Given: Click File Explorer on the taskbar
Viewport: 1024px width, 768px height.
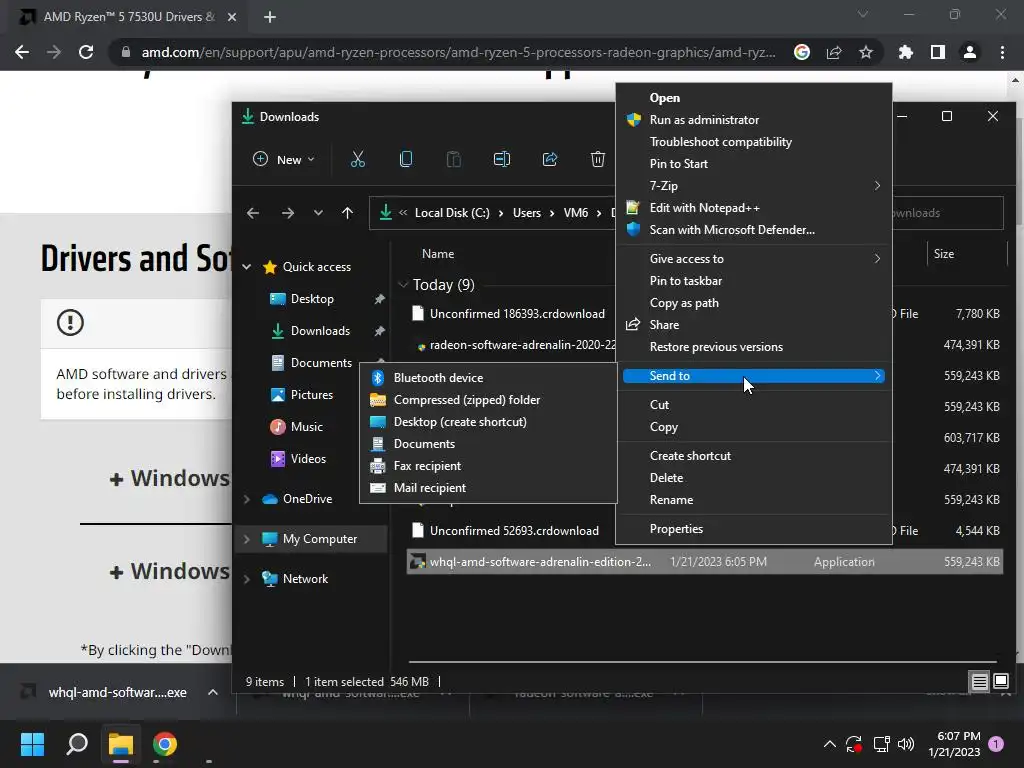Looking at the screenshot, I should 121,744.
